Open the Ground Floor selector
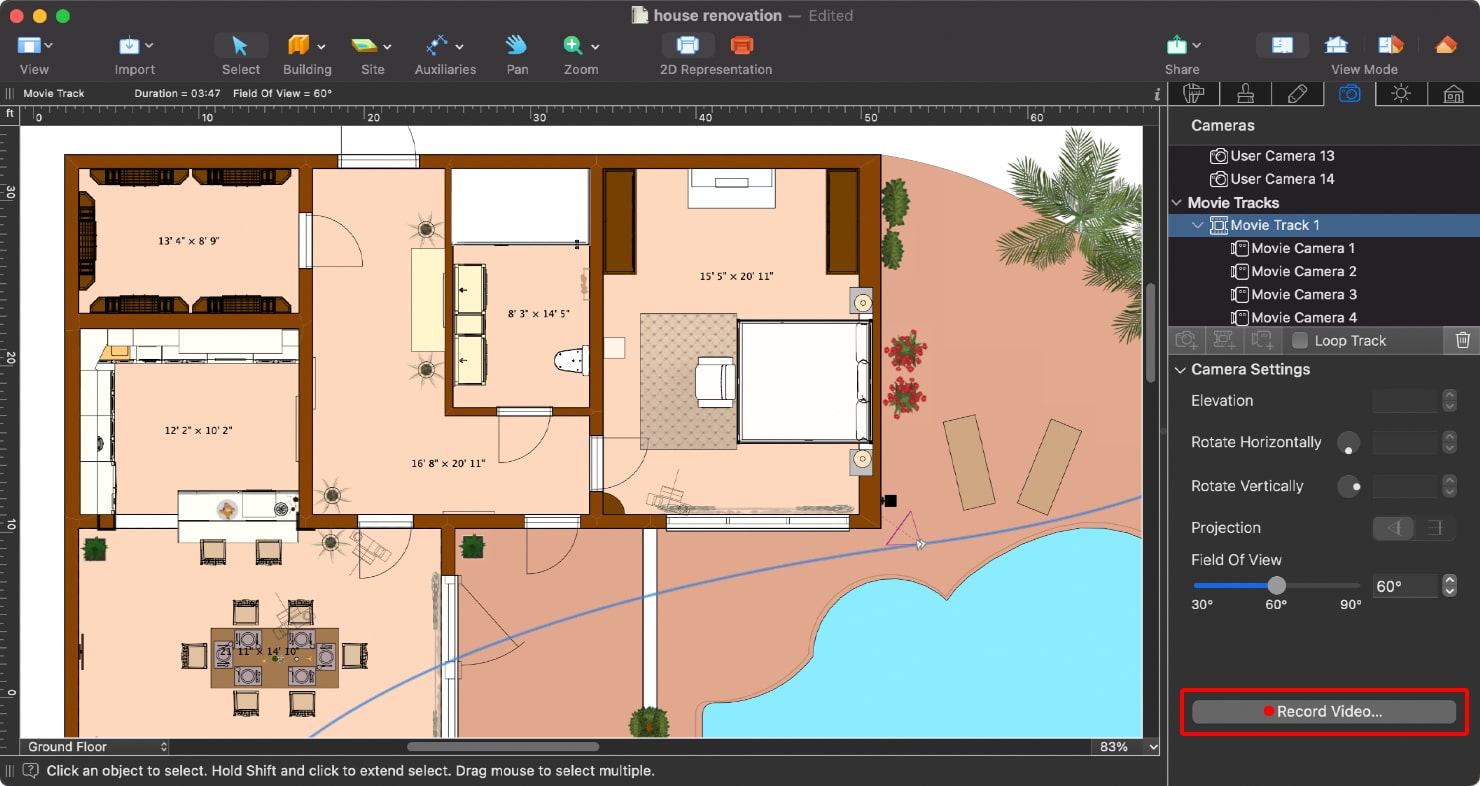1480x786 pixels. pos(93,746)
